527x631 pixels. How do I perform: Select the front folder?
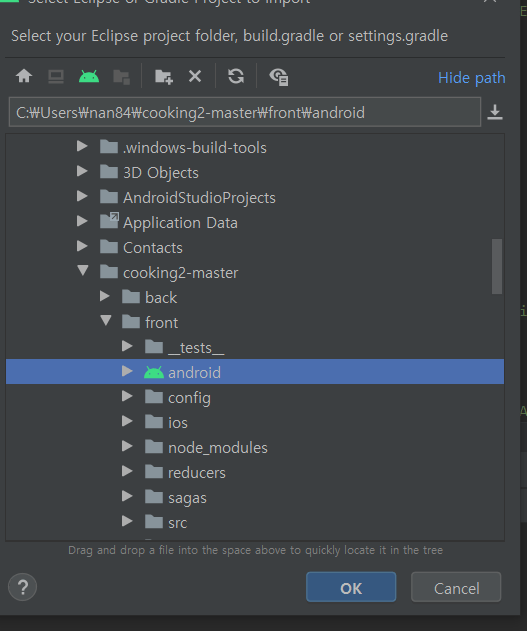[255, 322]
